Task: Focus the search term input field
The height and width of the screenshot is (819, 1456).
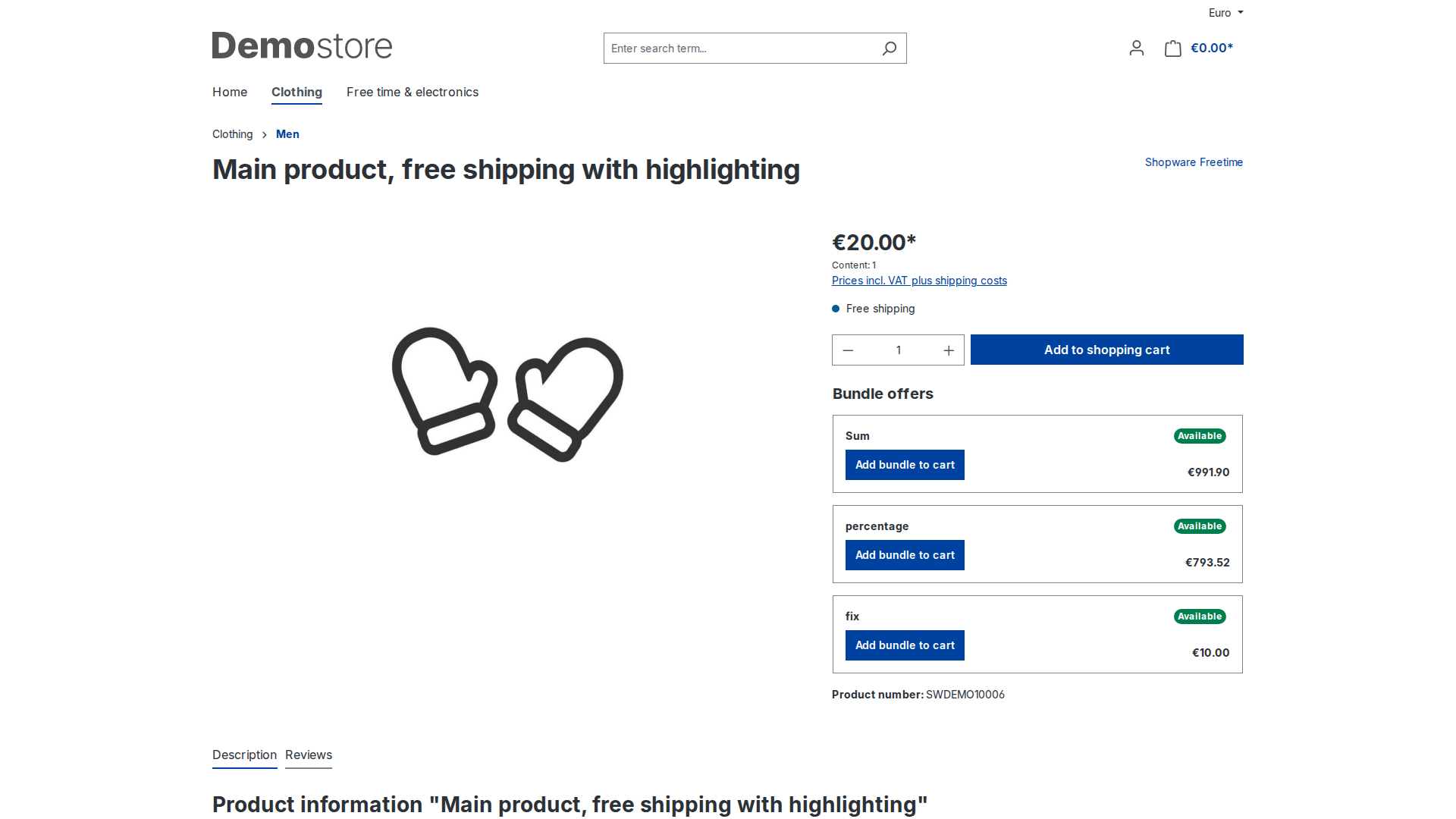Action: (x=739, y=49)
